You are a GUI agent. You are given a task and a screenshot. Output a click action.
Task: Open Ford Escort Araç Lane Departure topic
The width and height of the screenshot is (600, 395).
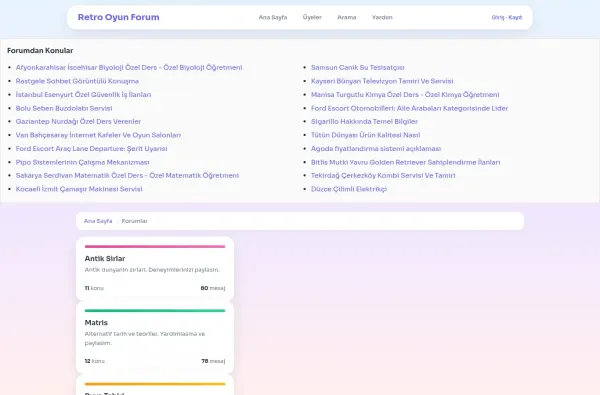[91, 149]
